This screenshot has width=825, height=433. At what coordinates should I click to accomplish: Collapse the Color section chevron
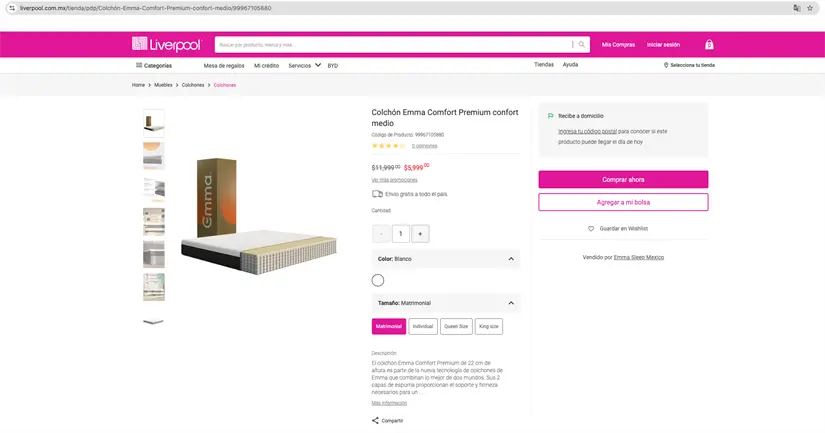click(511, 259)
